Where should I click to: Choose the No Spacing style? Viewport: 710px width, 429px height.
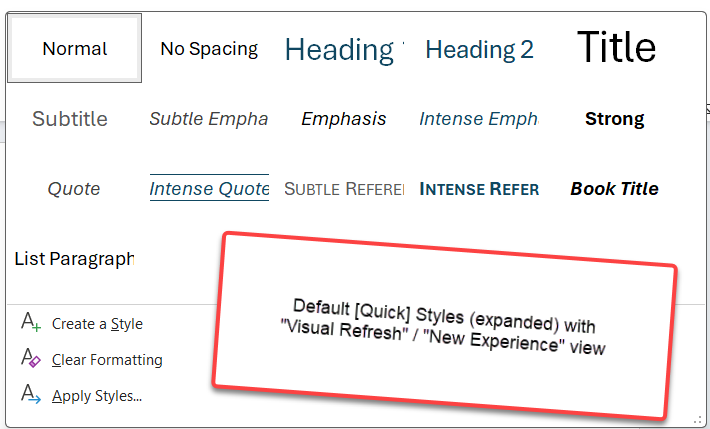click(x=209, y=48)
